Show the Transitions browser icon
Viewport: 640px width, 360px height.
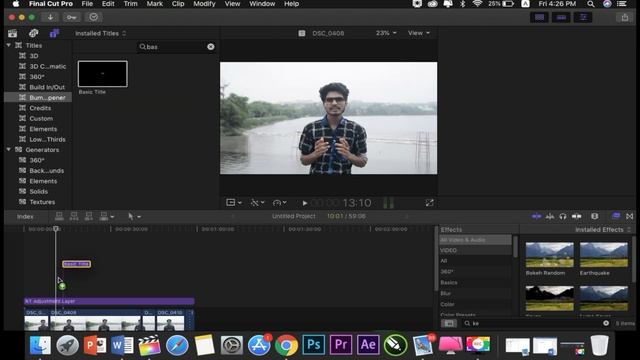click(x=629, y=216)
